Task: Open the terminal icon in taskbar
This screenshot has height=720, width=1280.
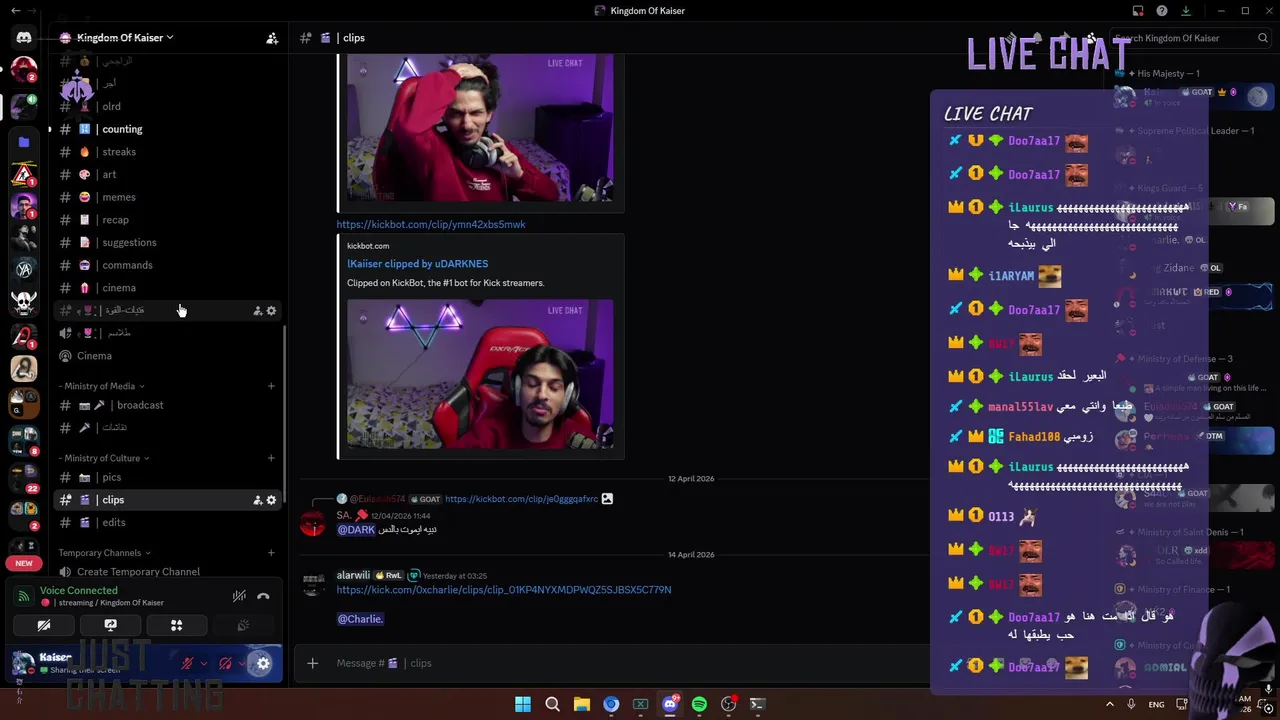Action: pos(757,704)
